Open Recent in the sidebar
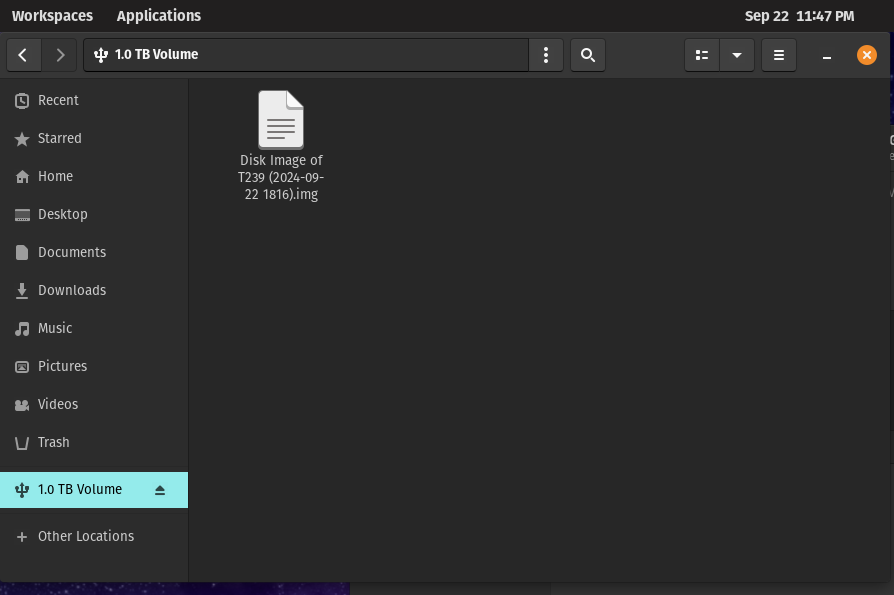This screenshot has height=595, width=894. (58, 100)
